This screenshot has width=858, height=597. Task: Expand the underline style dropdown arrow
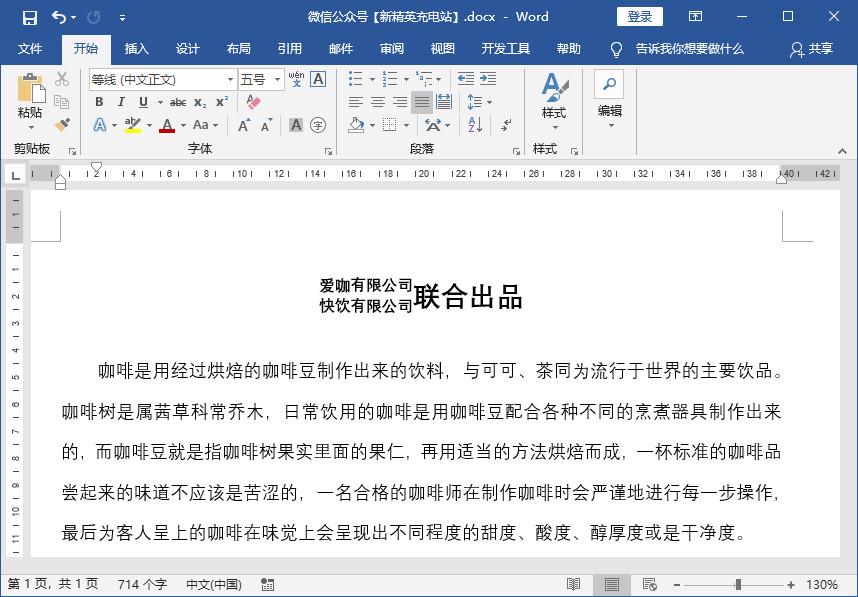pos(160,102)
